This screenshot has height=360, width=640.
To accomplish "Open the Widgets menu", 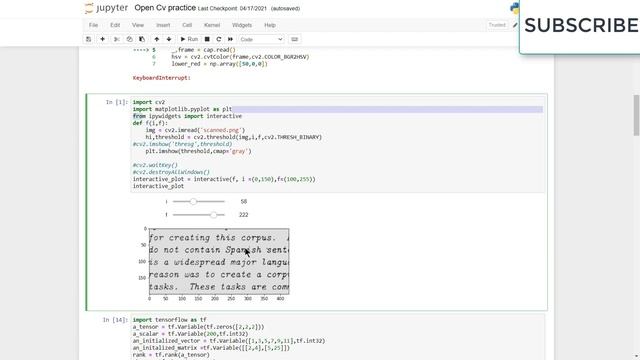I will coord(242,25).
